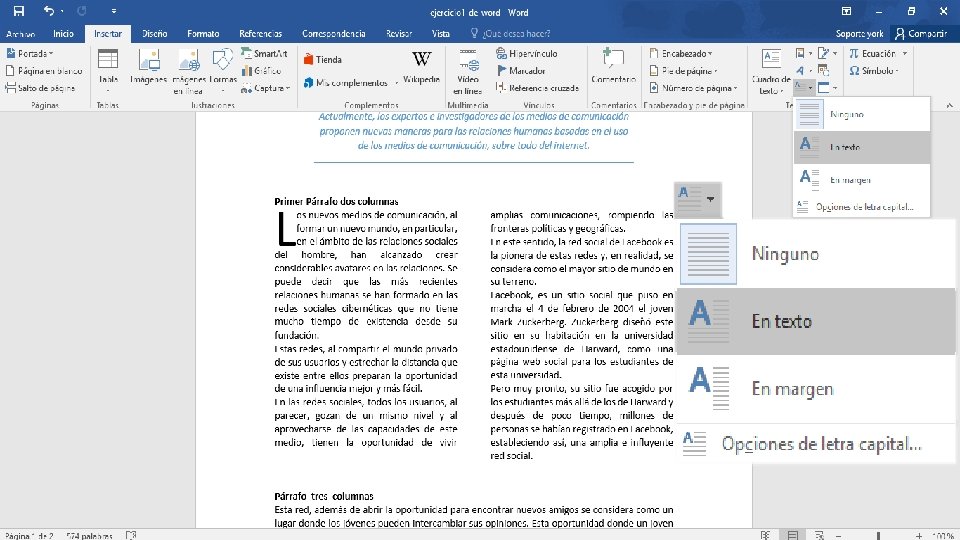Viewport: 960px width, 540px height.
Task: Insert a Marcador bookmark
Action: point(520,70)
